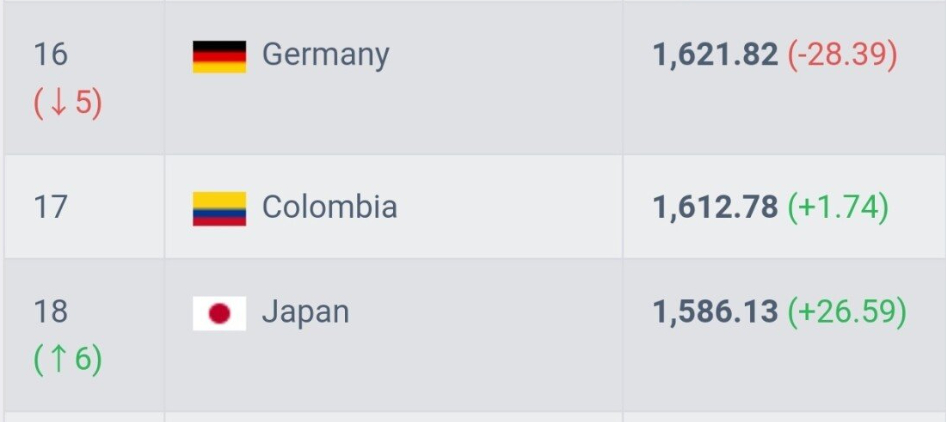946x422 pixels.
Task: Click Germany's points total 1,621.82
Action: click(x=715, y=55)
